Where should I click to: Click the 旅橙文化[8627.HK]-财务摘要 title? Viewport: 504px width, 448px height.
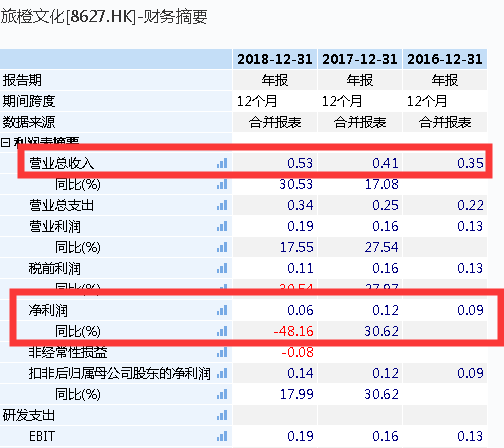point(104,16)
